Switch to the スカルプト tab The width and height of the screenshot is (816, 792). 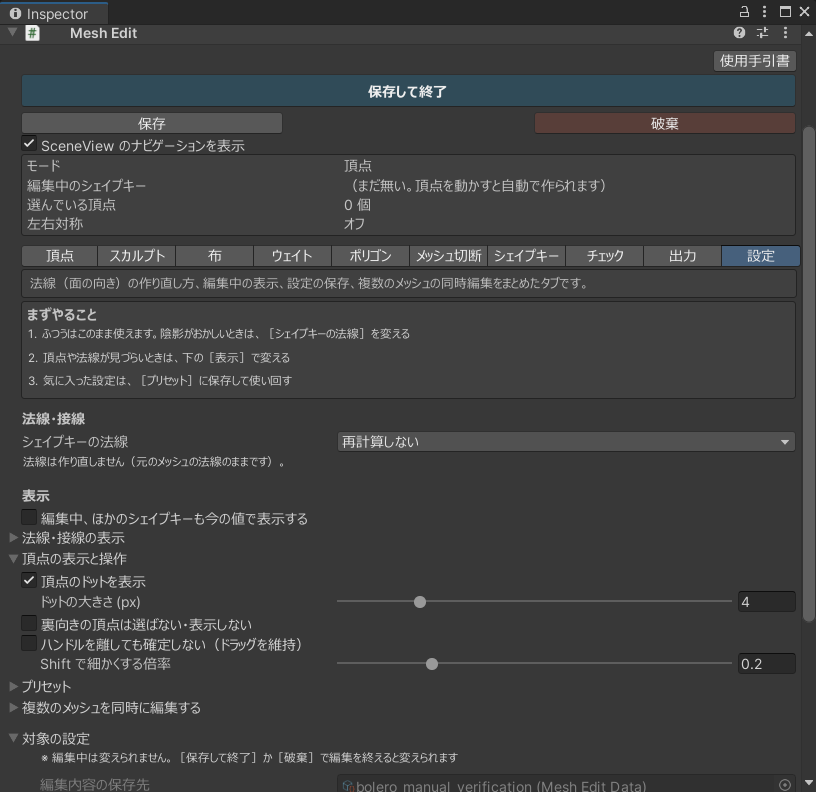click(137, 256)
